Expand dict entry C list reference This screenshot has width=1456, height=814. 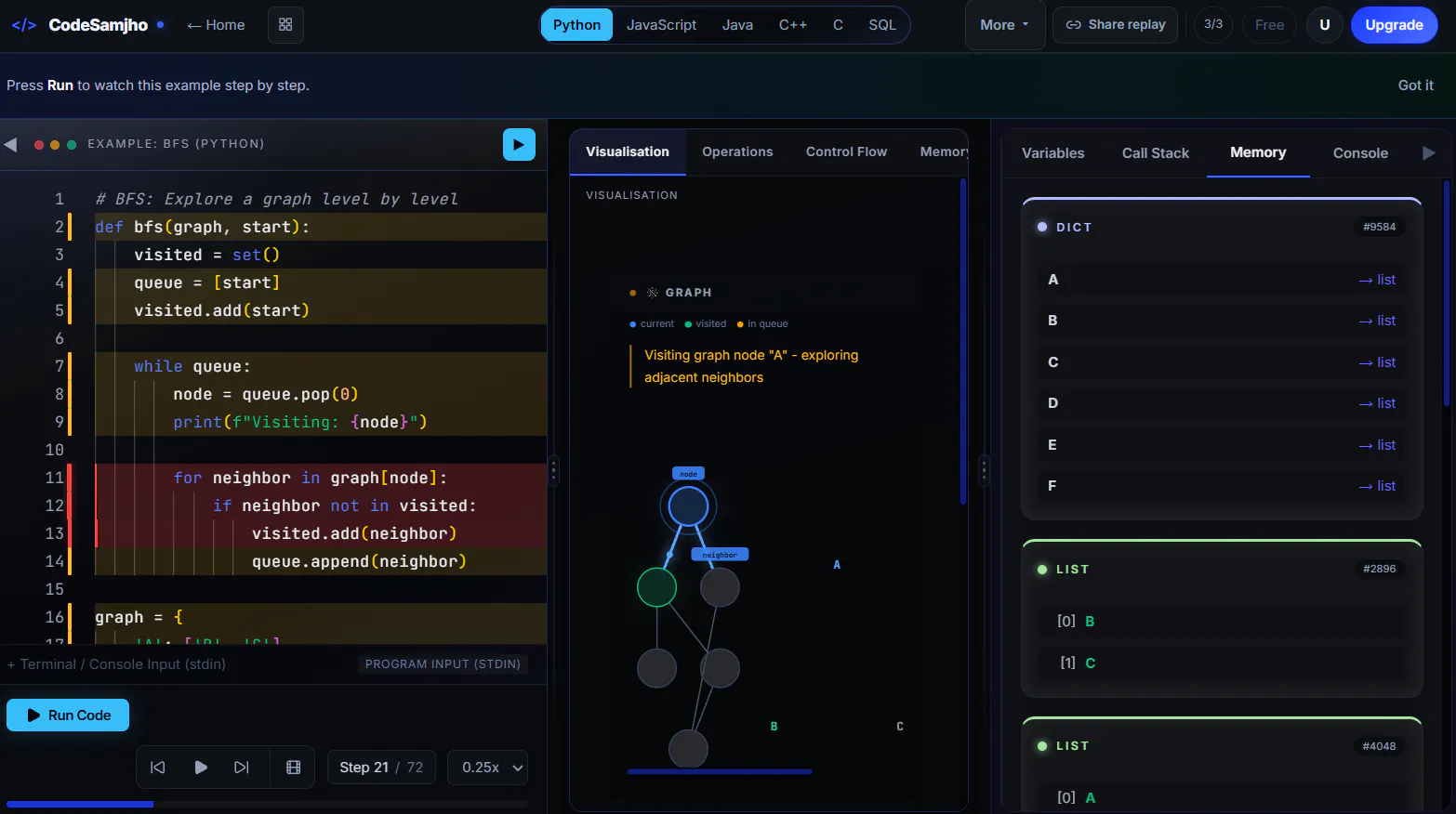pyautogui.click(x=1377, y=362)
